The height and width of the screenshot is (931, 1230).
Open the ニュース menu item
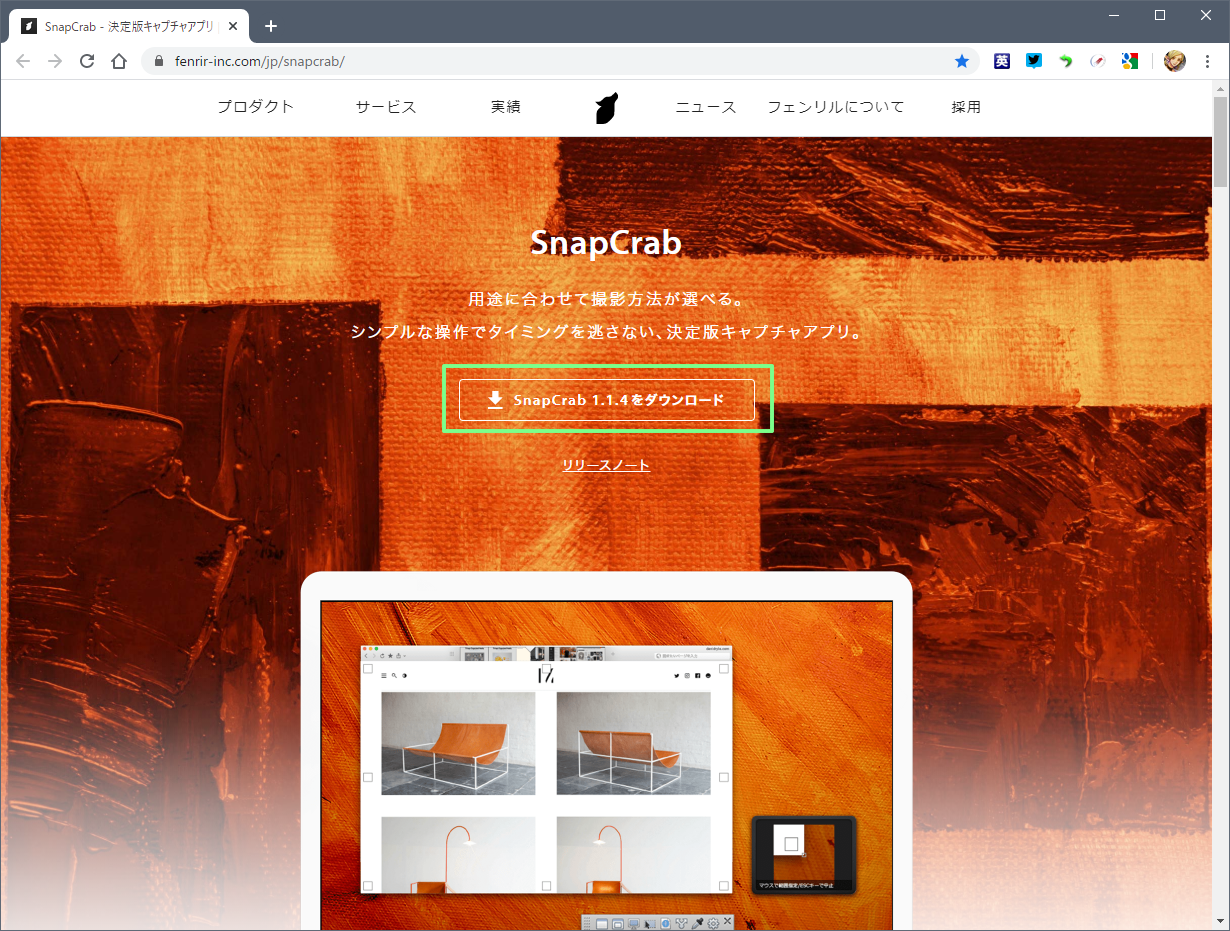706,107
